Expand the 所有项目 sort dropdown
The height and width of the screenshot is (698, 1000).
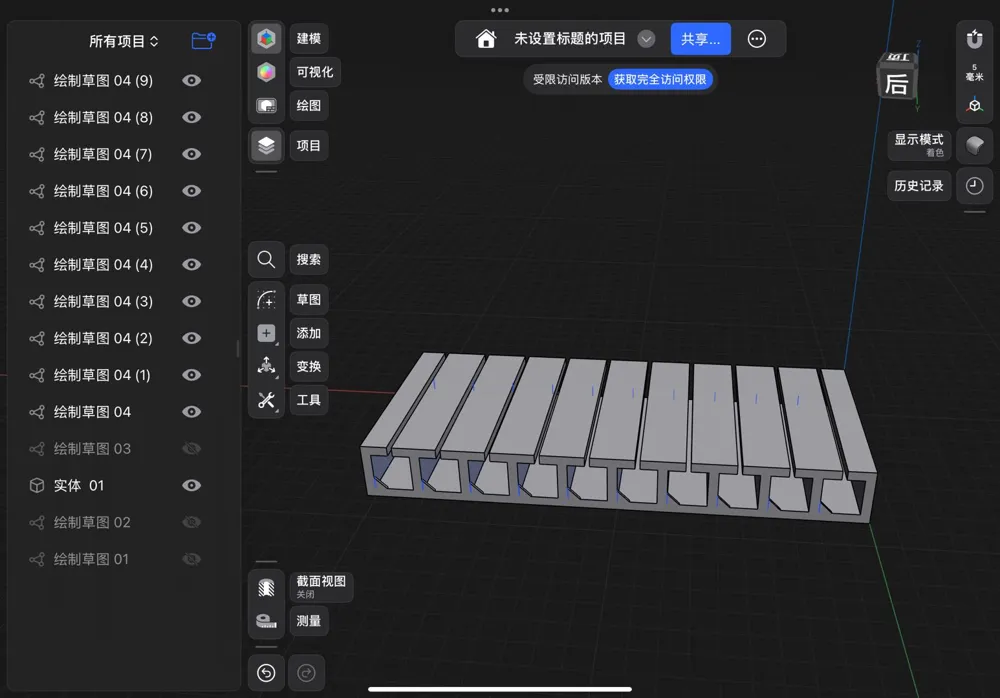pyautogui.click(x=124, y=41)
